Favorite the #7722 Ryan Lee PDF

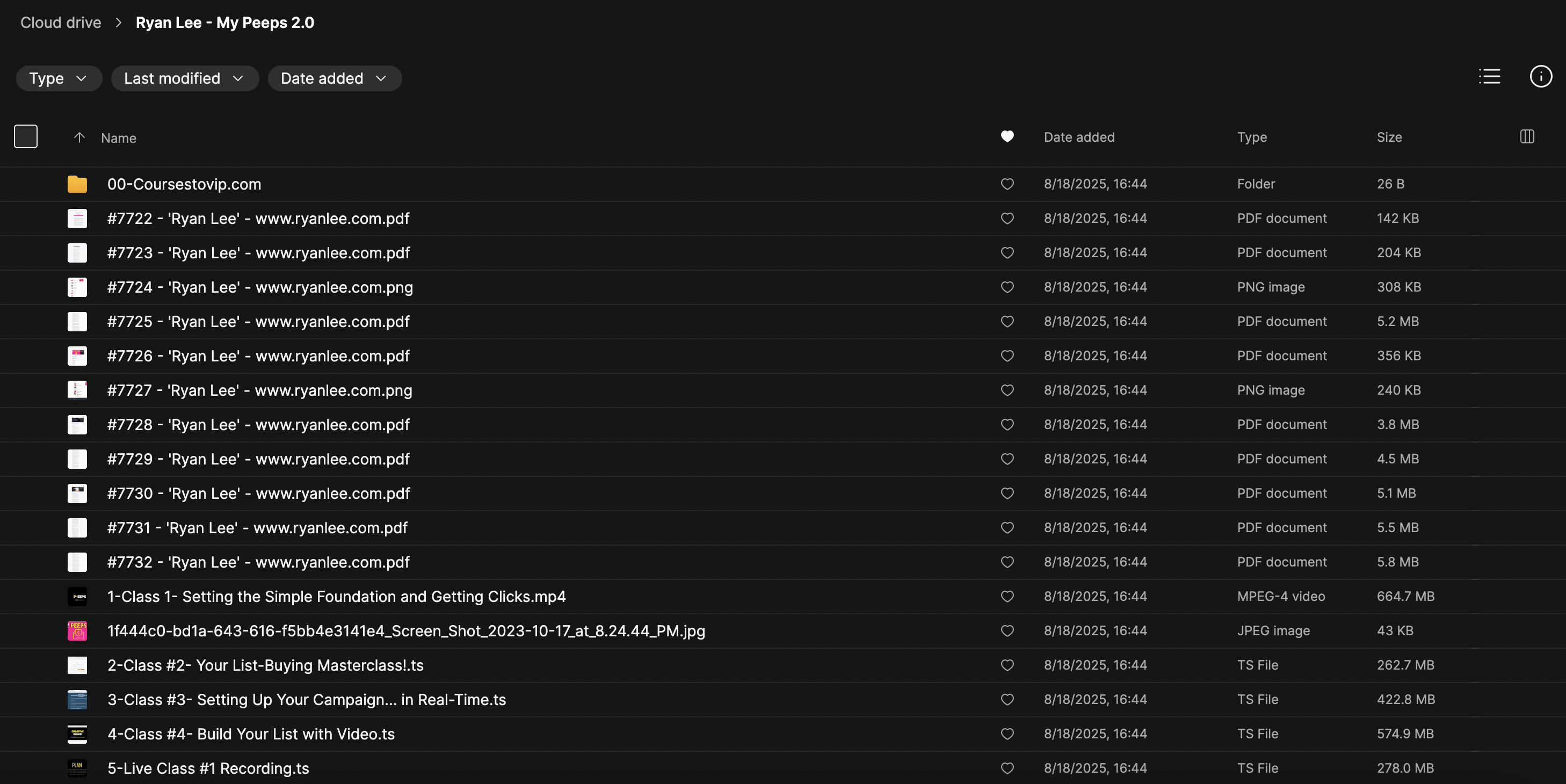1007,218
